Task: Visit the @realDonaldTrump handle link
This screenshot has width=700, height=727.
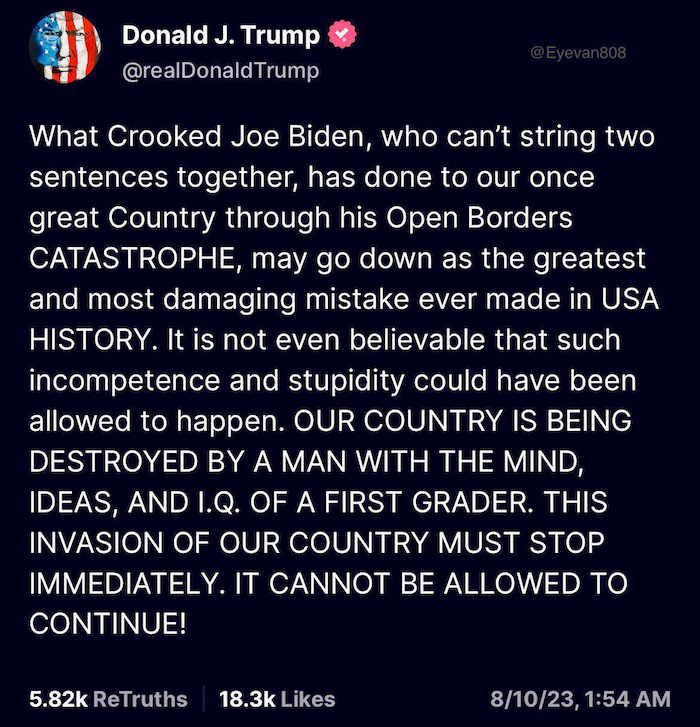Action: point(221,71)
